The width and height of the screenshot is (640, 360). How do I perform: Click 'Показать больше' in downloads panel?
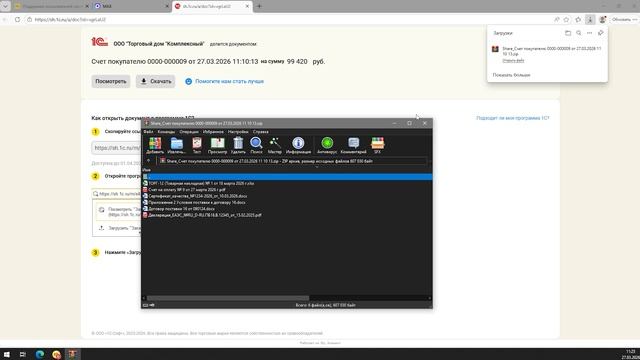pyautogui.click(x=511, y=75)
